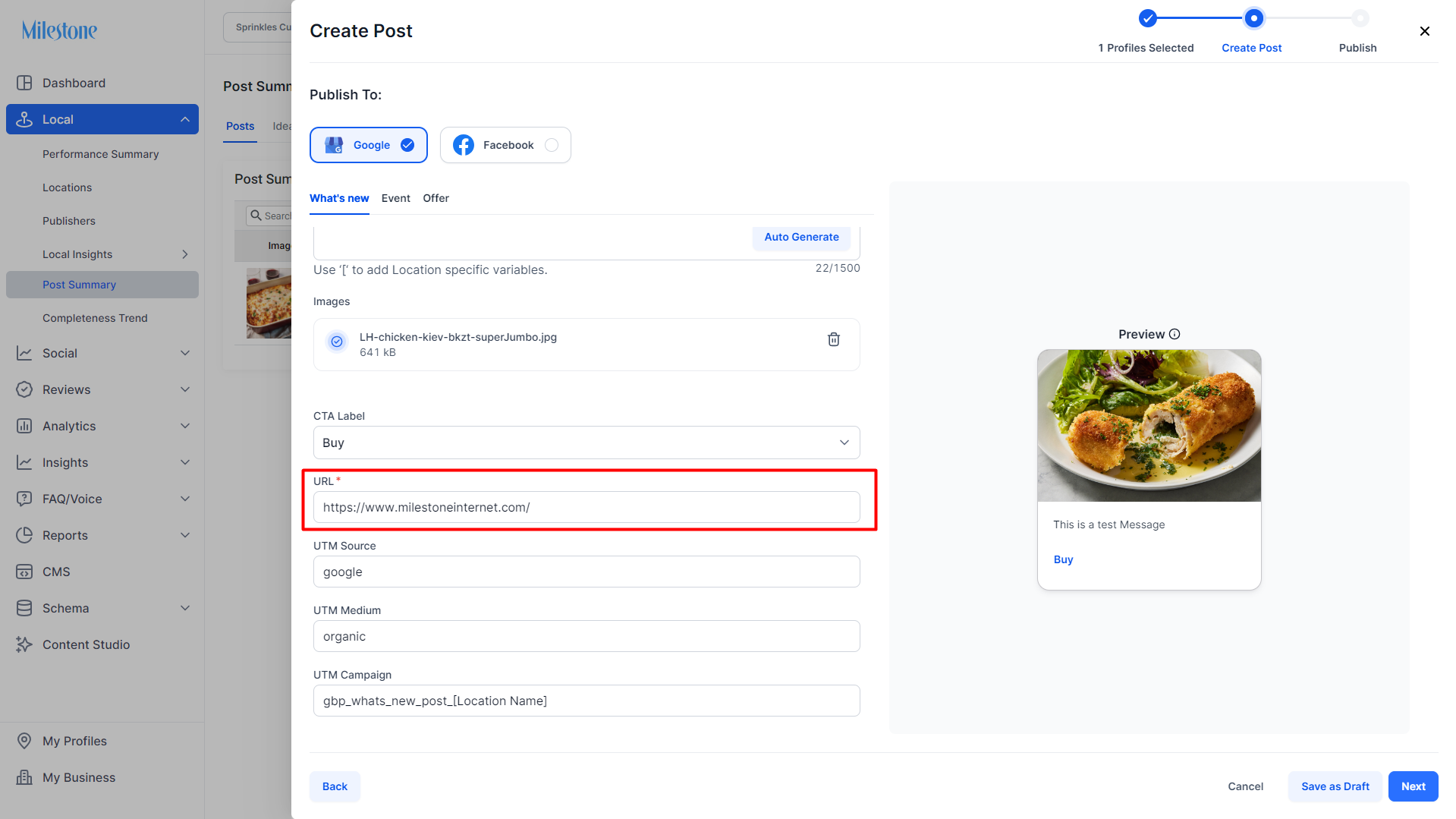Click the 1 Profiles Selected step marker

pos(1147,18)
